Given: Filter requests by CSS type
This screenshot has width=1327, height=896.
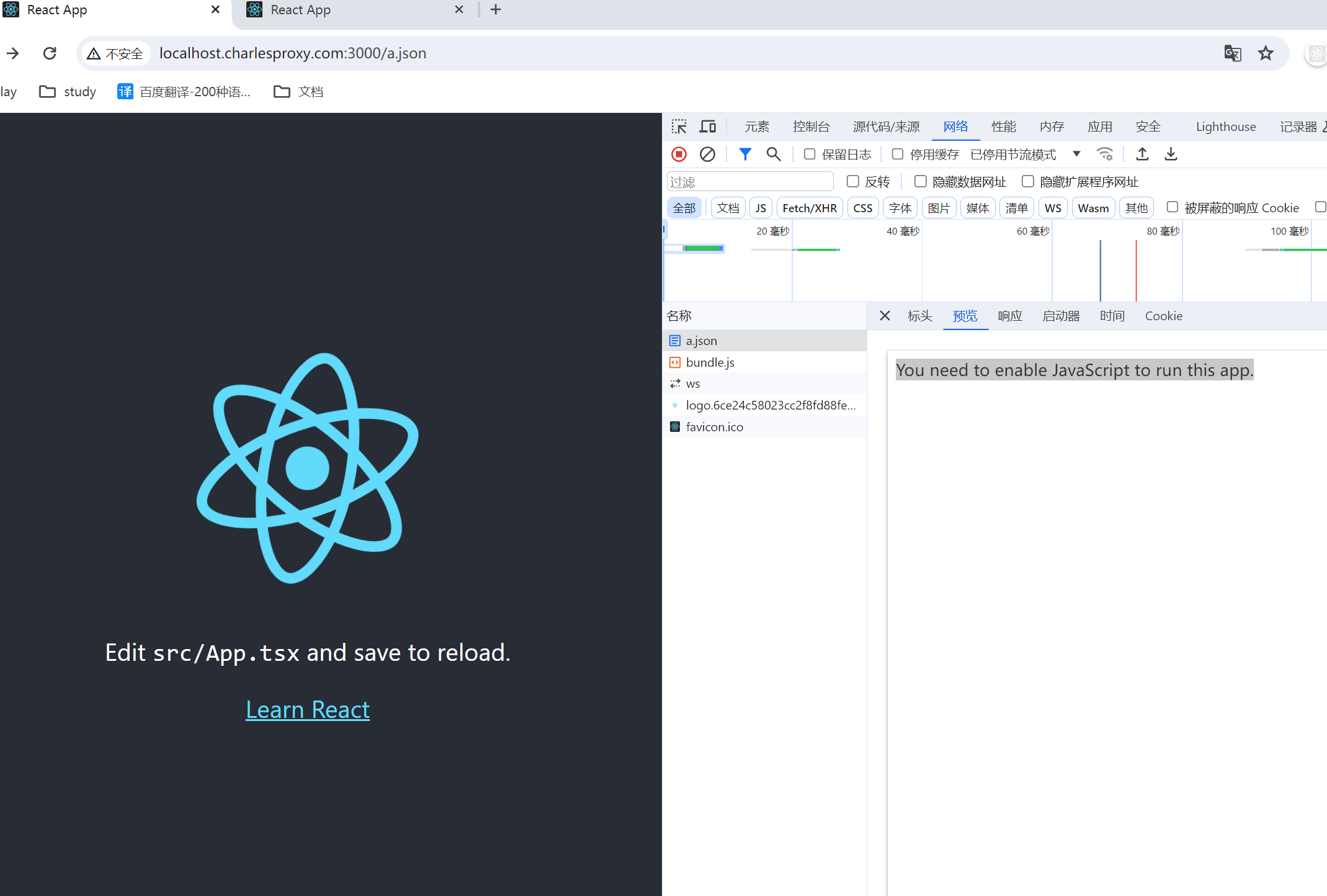Looking at the screenshot, I should point(863,208).
